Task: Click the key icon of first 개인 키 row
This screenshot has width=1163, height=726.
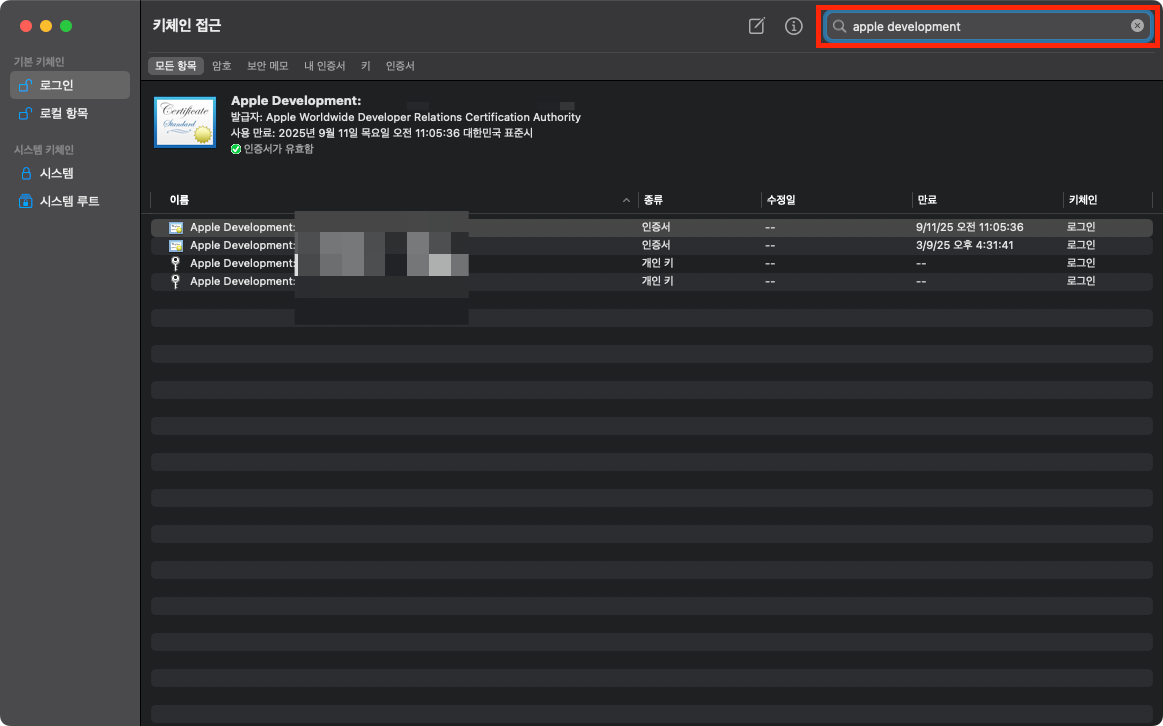Action: [x=176, y=263]
